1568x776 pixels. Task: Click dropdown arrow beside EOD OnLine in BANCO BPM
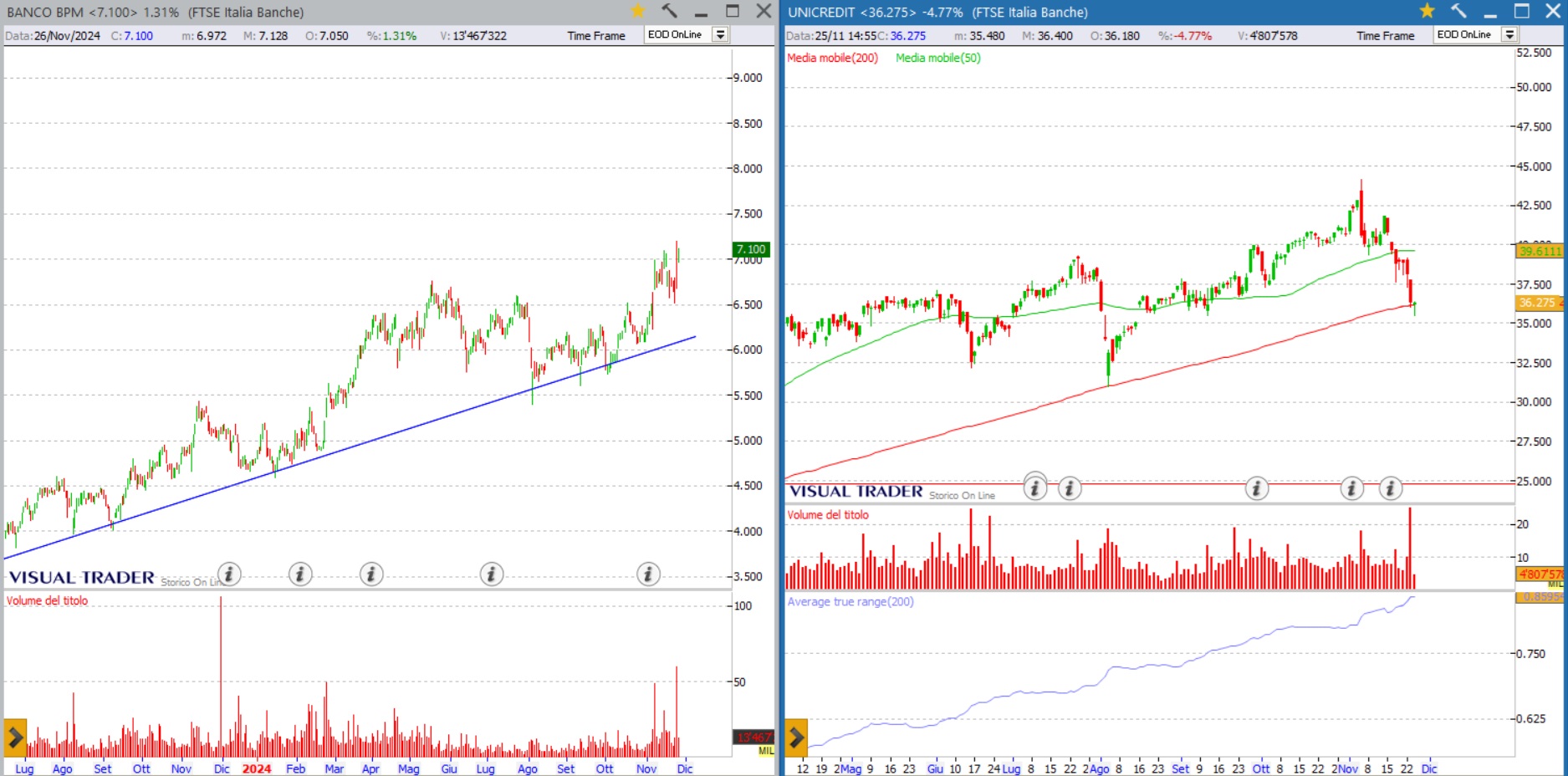[x=720, y=34]
